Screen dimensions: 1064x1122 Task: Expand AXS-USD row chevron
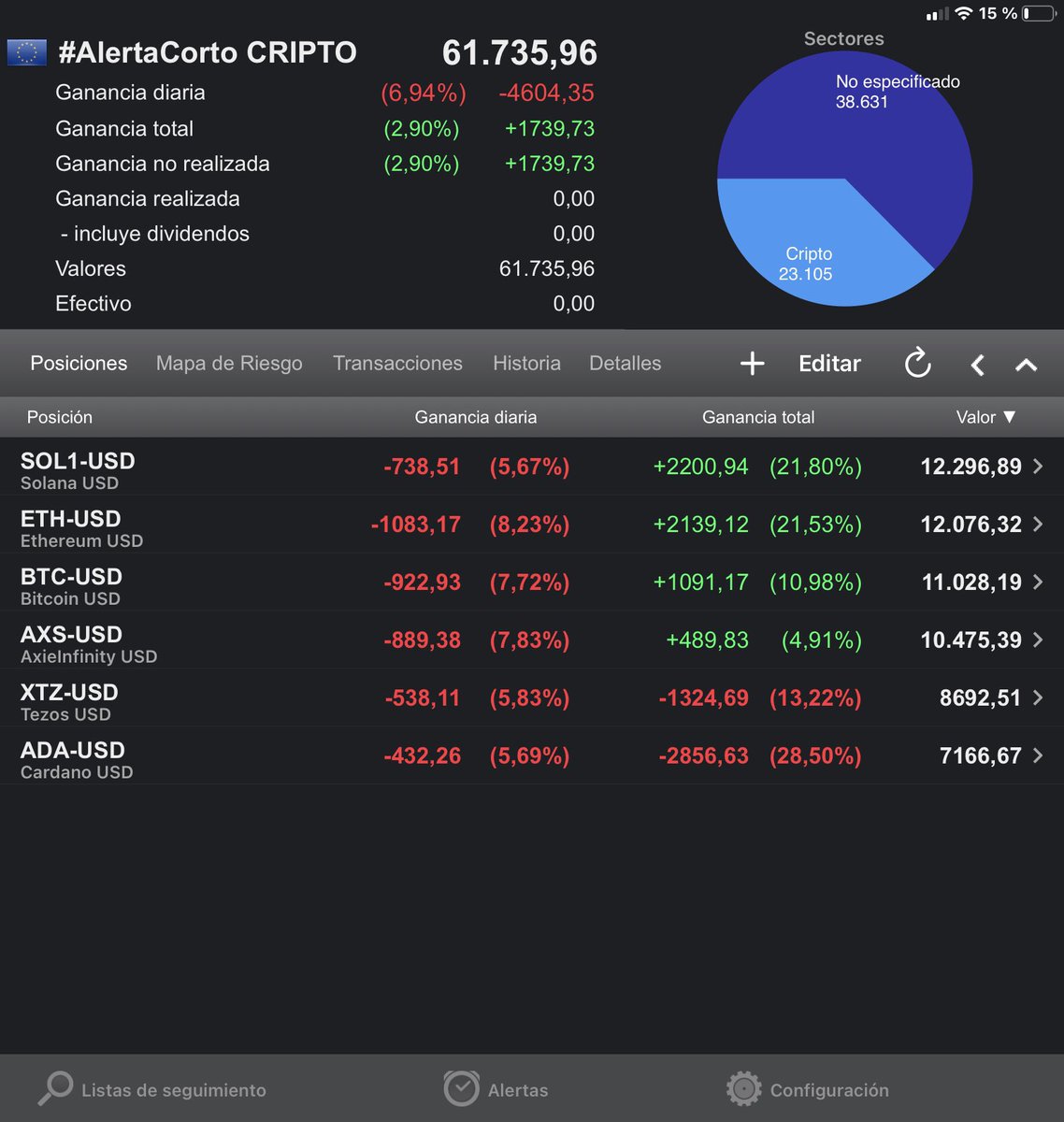1038,640
